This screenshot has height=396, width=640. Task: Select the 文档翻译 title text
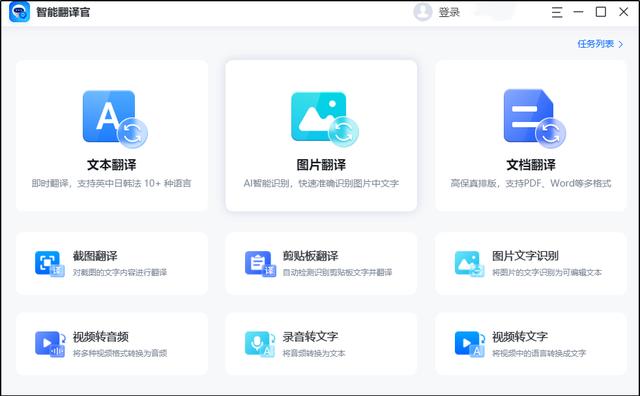click(x=531, y=165)
